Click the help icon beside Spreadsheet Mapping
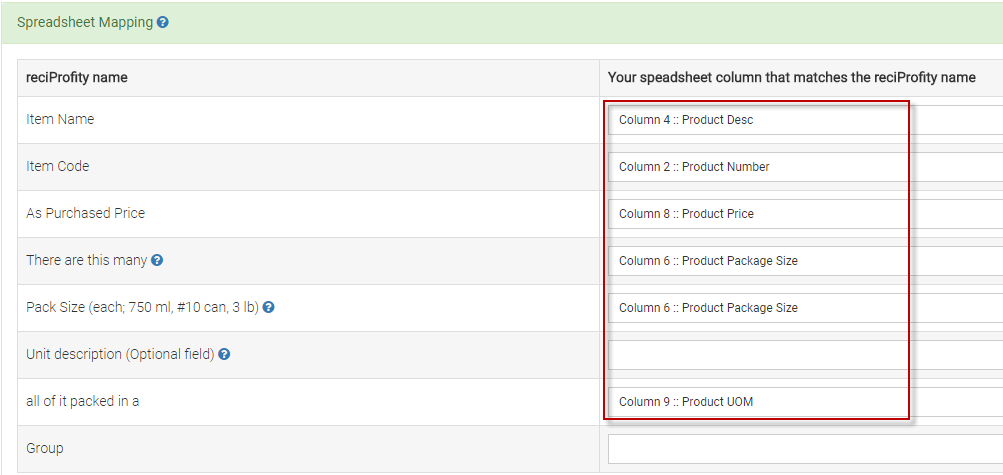The width and height of the screenshot is (1003, 475). click(x=163, y=22)
